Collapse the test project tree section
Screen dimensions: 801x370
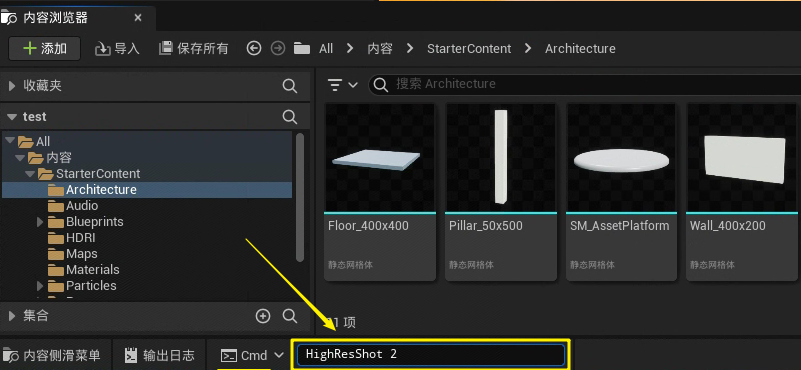coord(12,117)
